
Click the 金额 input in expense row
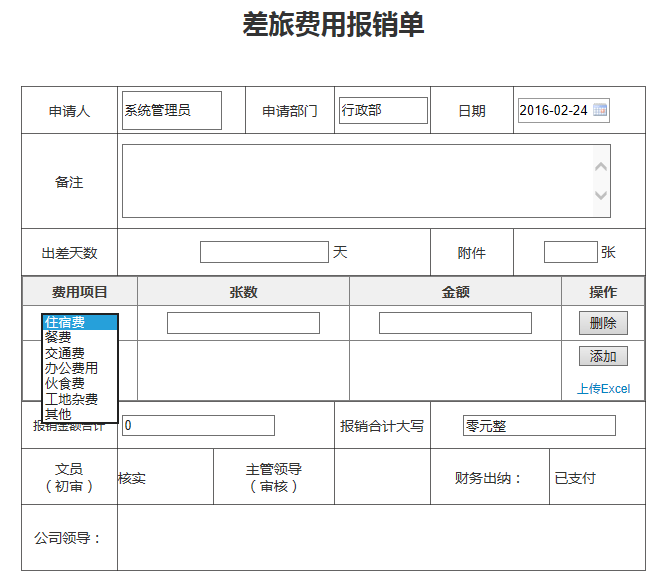pyautogui.click(x=455, y=323)
